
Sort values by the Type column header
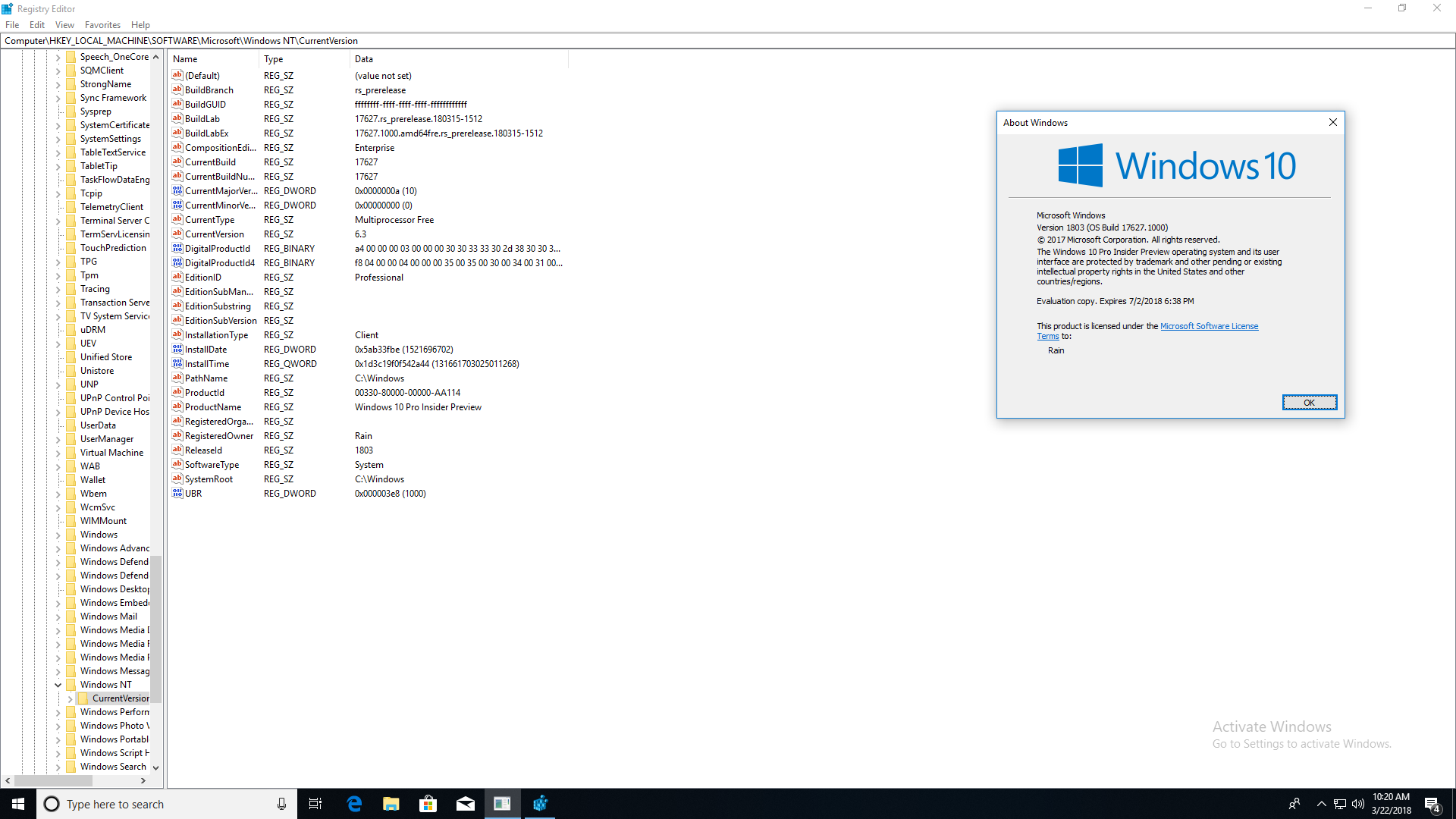point(304,58)
